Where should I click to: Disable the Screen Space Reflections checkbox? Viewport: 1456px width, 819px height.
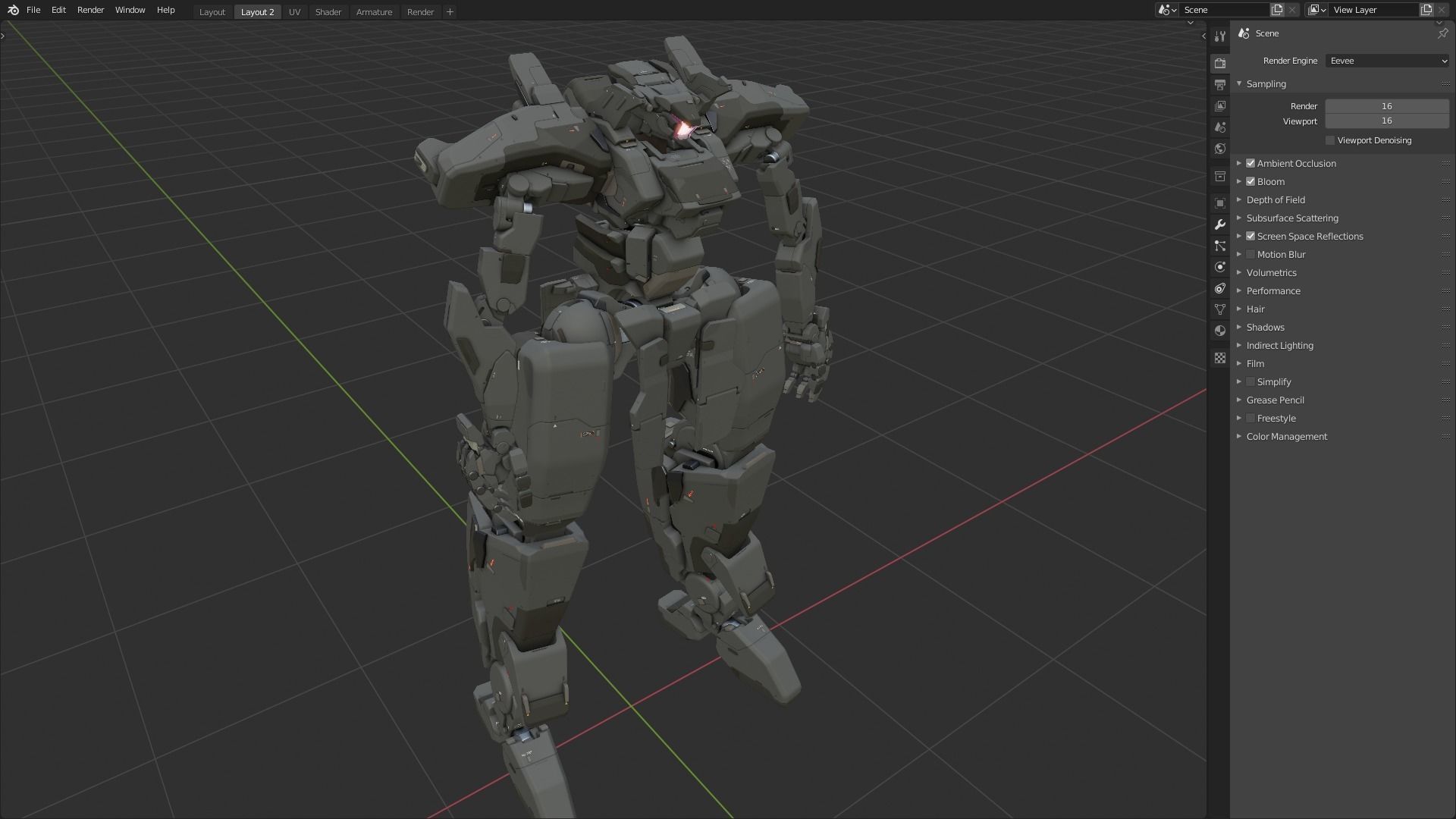pyautogui.click(x=1250, y=236)
